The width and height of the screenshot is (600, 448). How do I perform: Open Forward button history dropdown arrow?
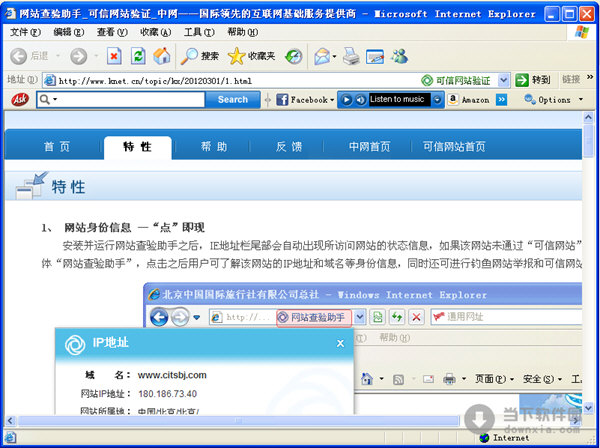(x=96, y=56)
